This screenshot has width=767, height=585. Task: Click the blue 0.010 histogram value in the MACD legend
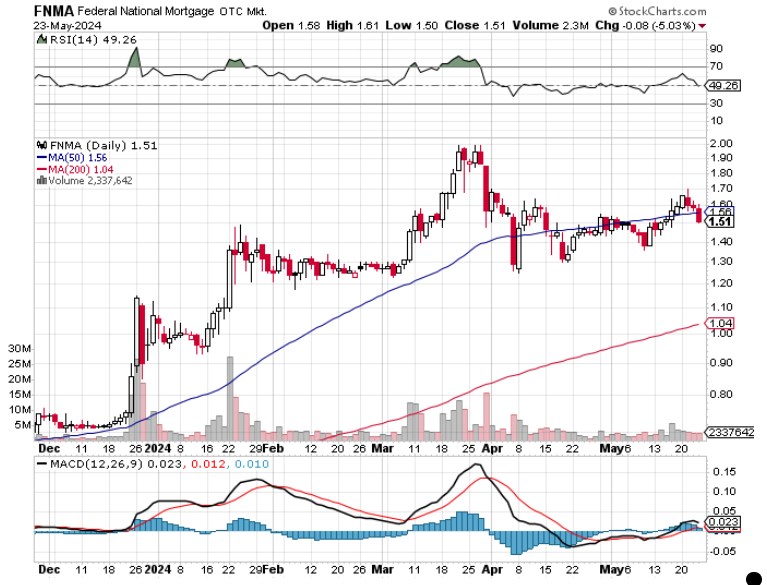pos(251,464)
